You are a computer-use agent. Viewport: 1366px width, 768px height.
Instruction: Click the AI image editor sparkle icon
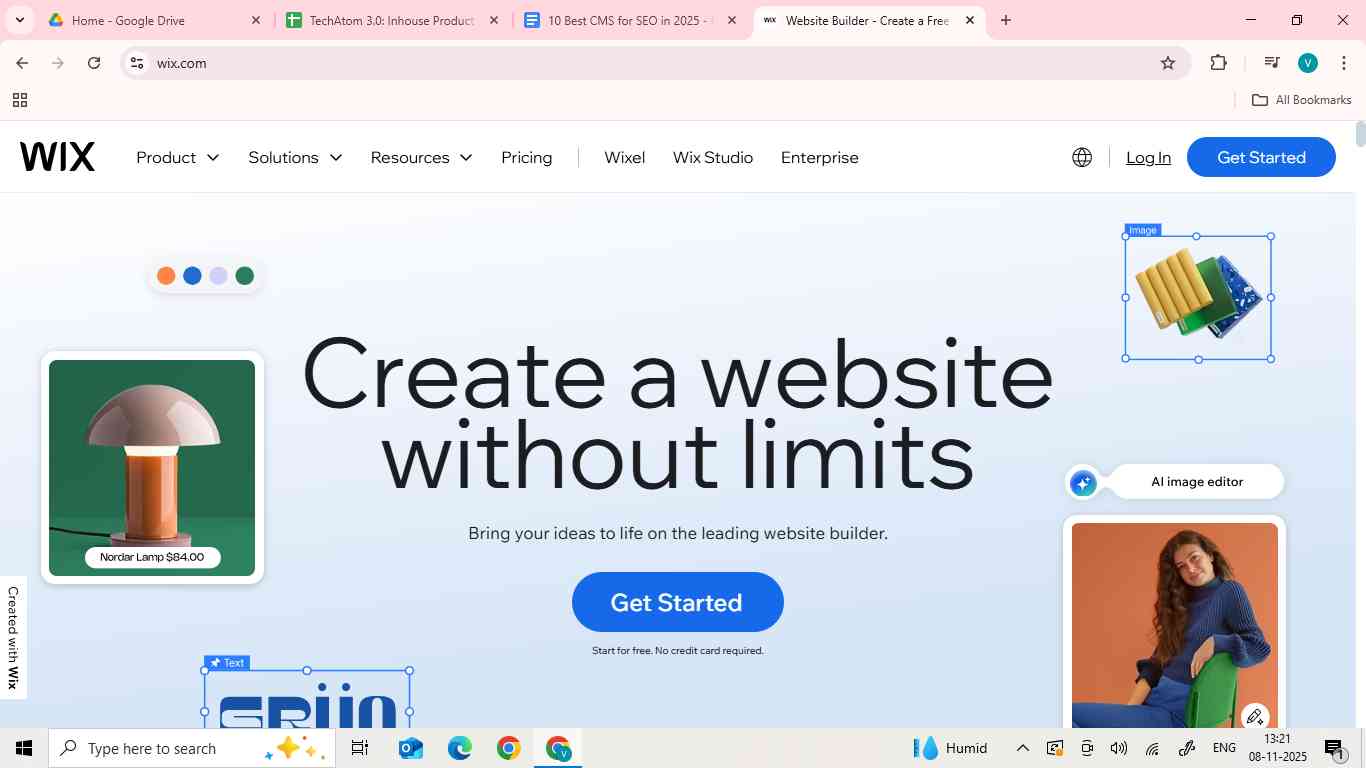click(1083, 484)
